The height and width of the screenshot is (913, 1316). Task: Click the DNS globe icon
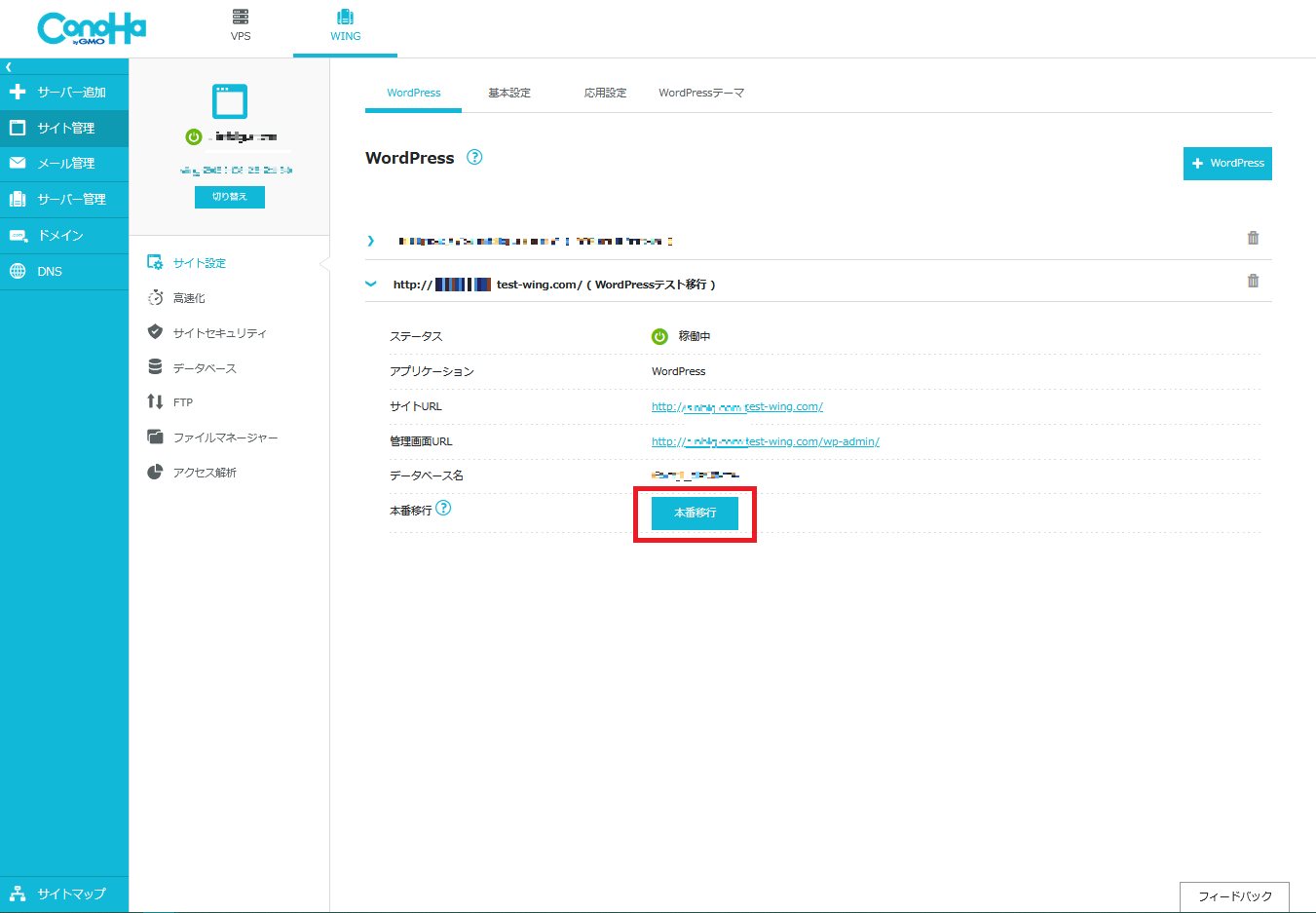tap(18, 271)
